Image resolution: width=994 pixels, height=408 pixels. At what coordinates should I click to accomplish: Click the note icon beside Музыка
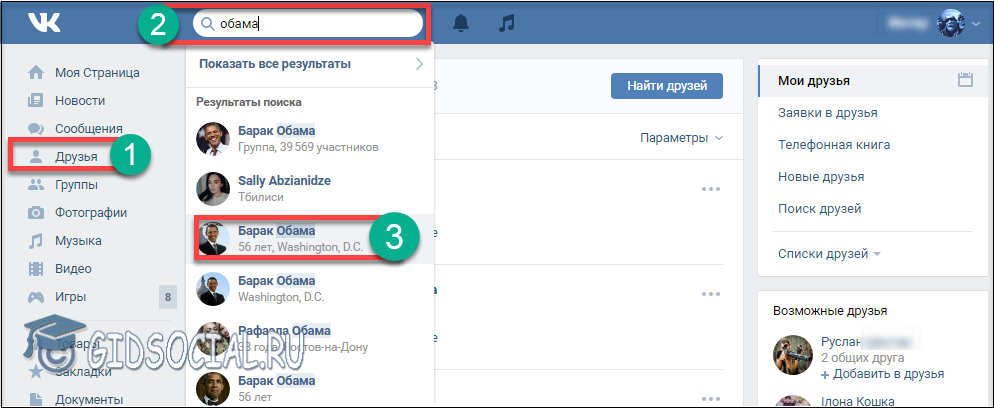coord(36,241)
